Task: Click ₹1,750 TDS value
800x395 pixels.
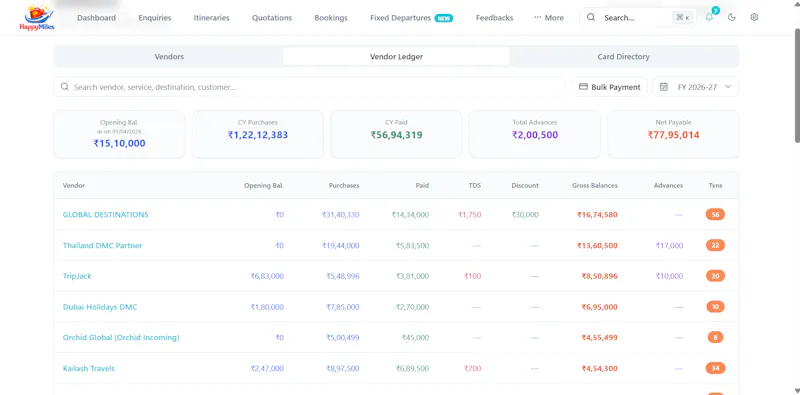Action: pos(469,215)
